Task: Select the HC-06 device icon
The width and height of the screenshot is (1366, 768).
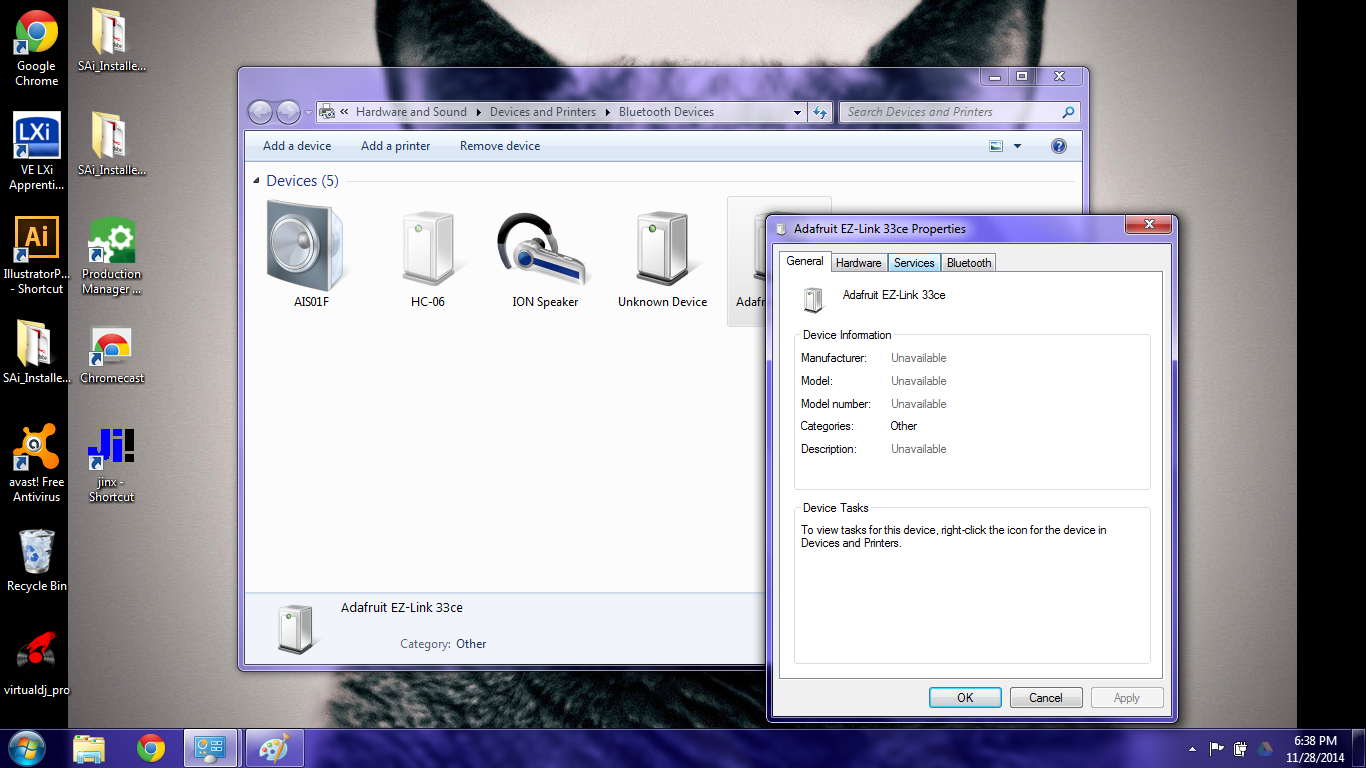Action: coord(428,247)
